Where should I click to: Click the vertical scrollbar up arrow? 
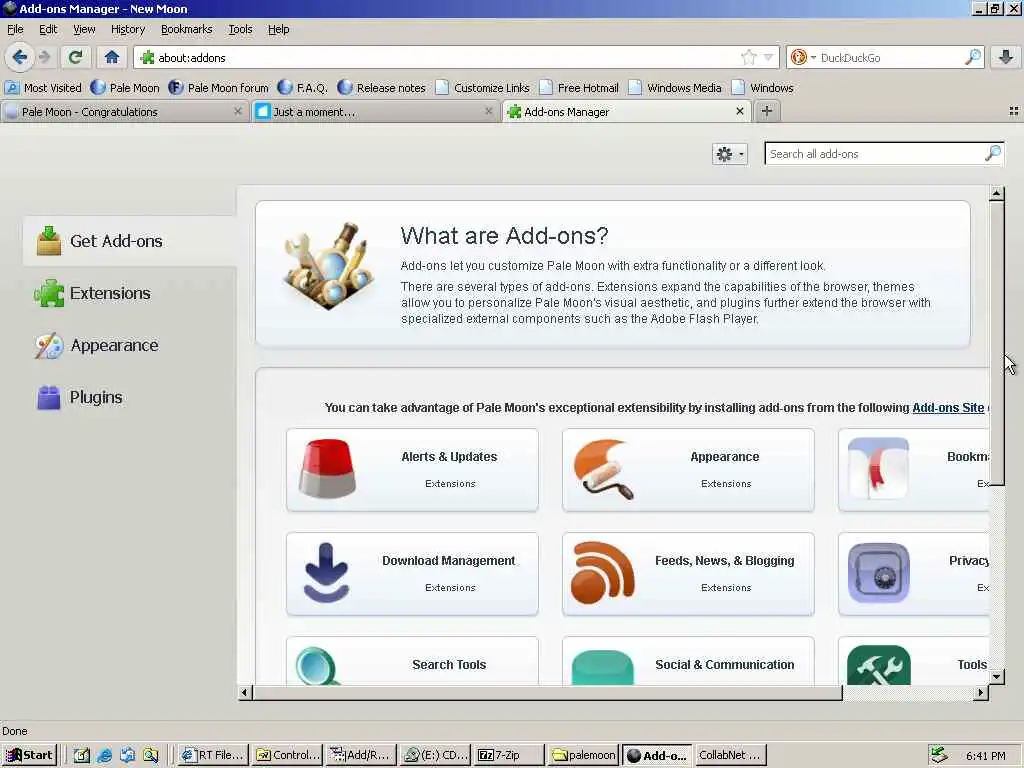(997, 193)
